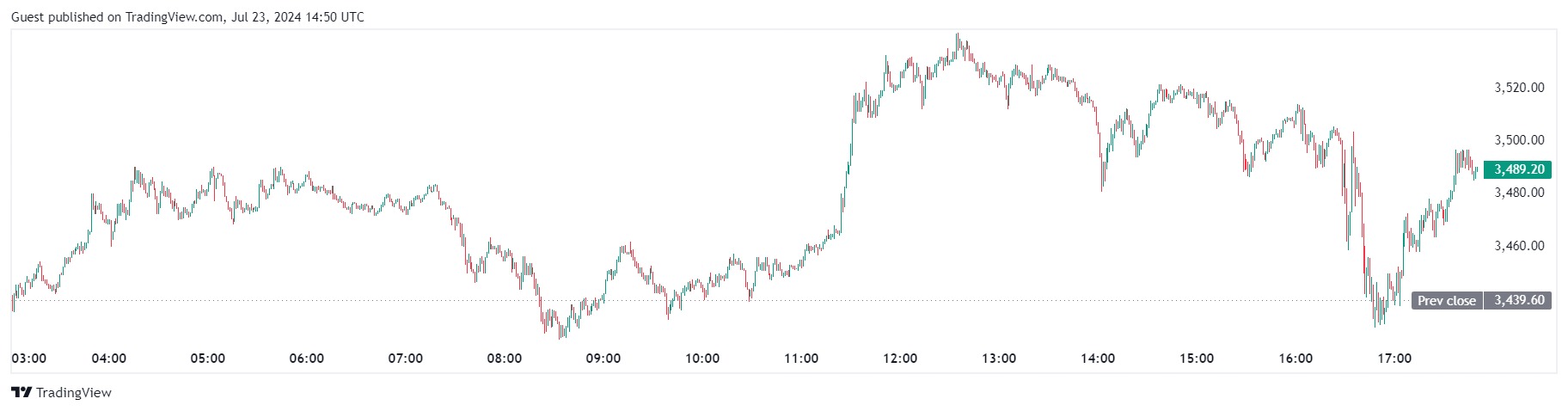Click the 3,500.00 price axis label
The width and height of the screenshot is (1568, 411).
[1519, 140]
